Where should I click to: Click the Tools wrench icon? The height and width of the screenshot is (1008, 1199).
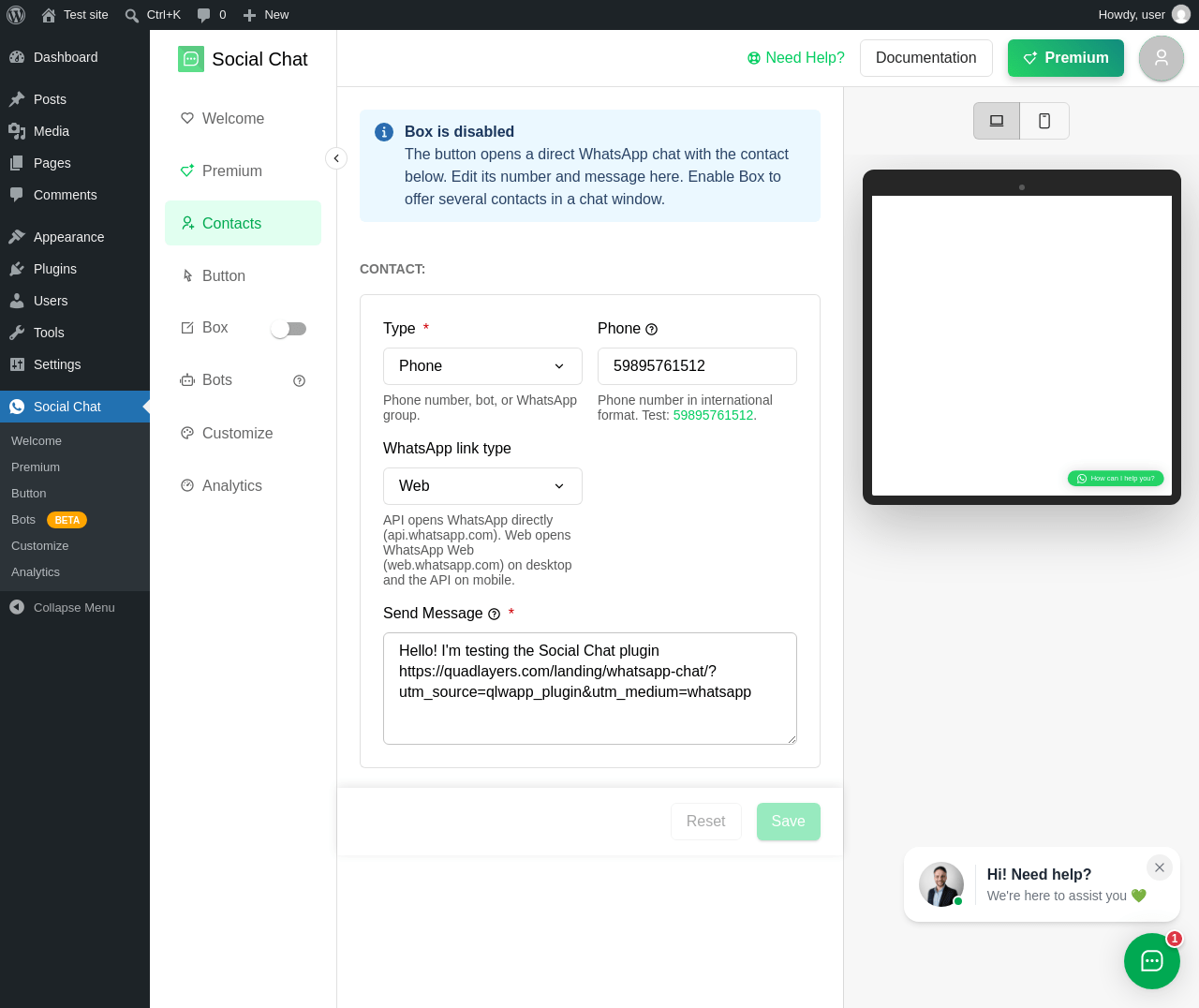[17, 333]
